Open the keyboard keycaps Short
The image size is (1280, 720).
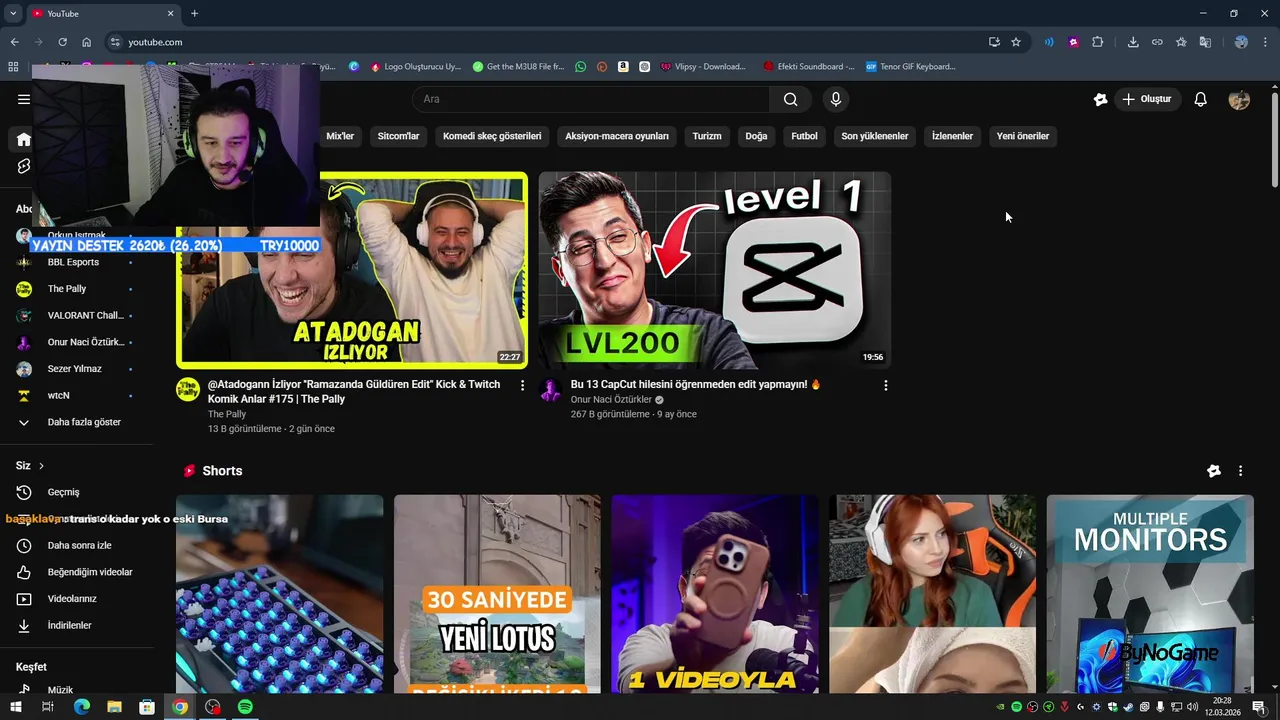click(279, 594)
